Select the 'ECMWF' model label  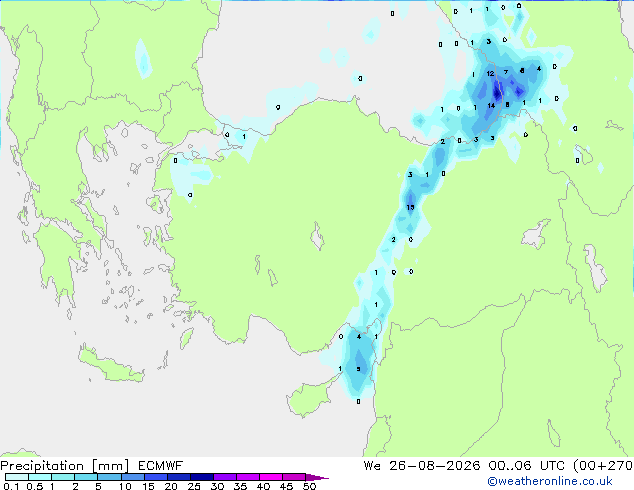[x=161, y=466]
